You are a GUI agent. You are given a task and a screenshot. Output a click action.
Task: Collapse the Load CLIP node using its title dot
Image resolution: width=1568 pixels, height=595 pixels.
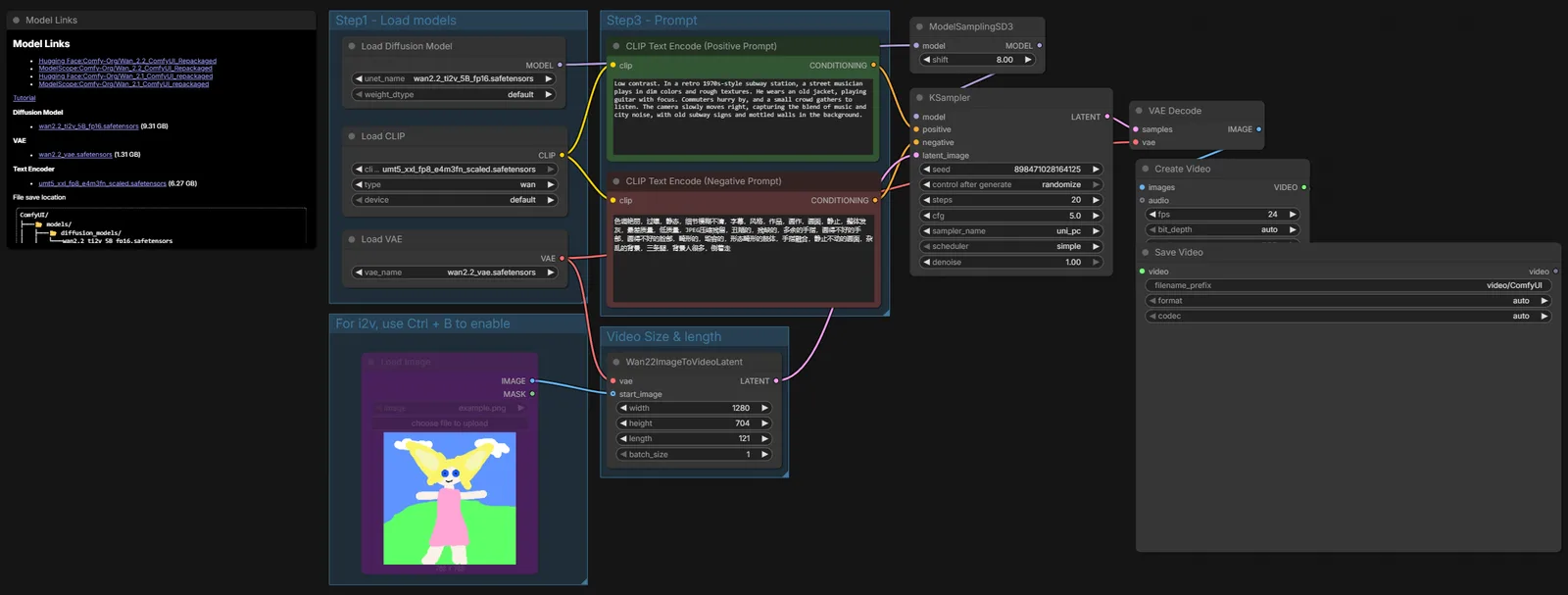pyautogui.click(x=352, y=136)
